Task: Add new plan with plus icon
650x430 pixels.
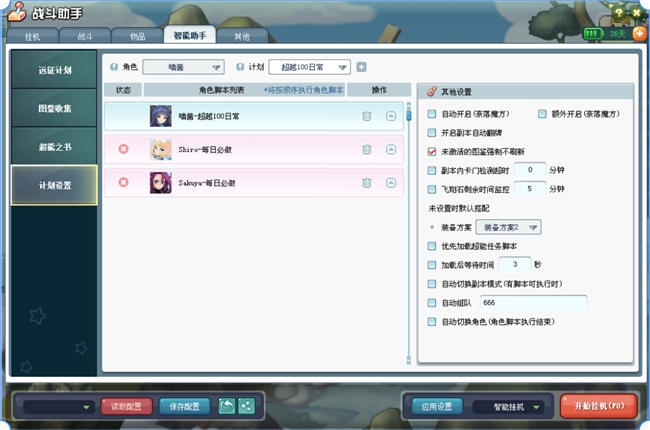Action: [361, 67]
